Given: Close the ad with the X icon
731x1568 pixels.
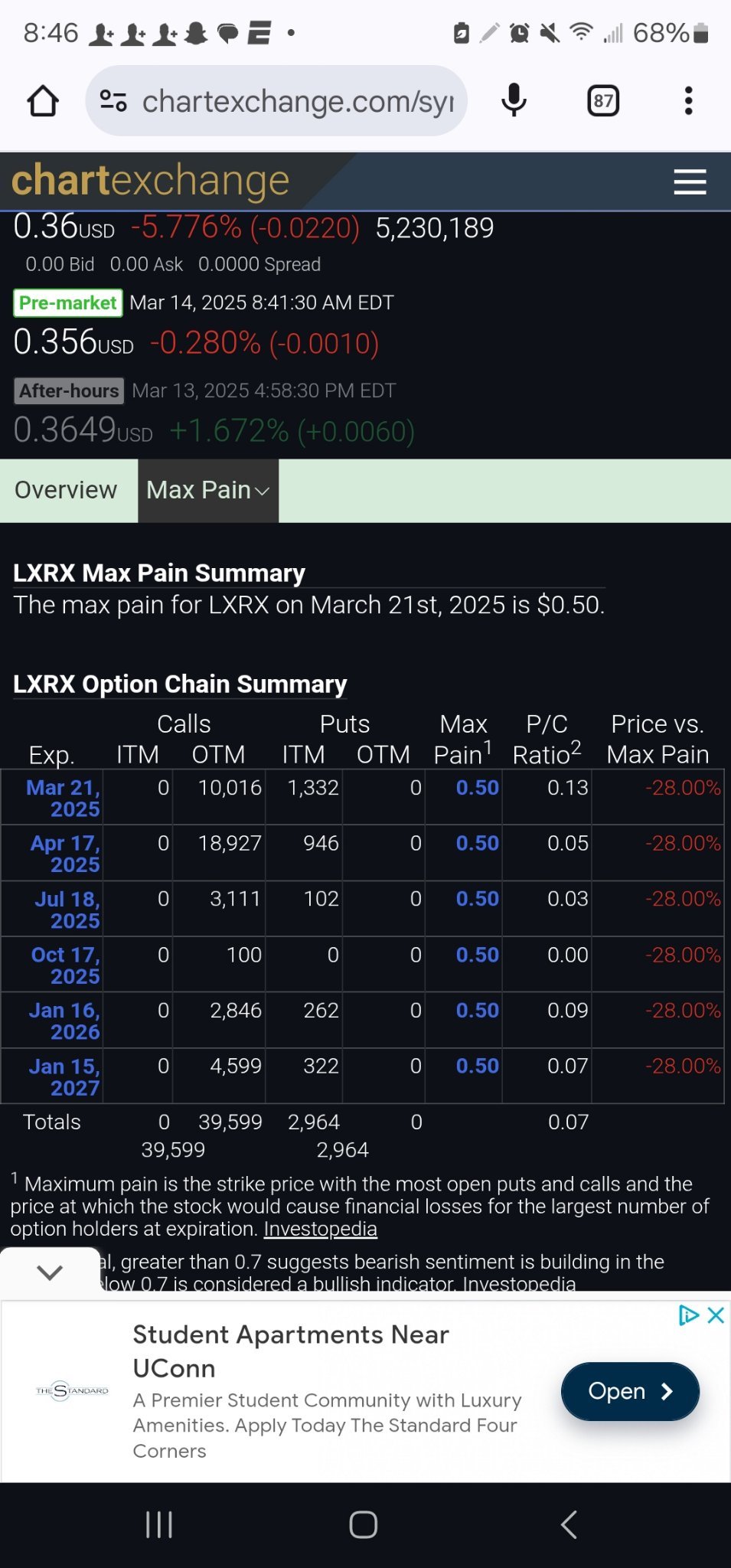Looking at the screenshot, I should [x=716, y=1315].
